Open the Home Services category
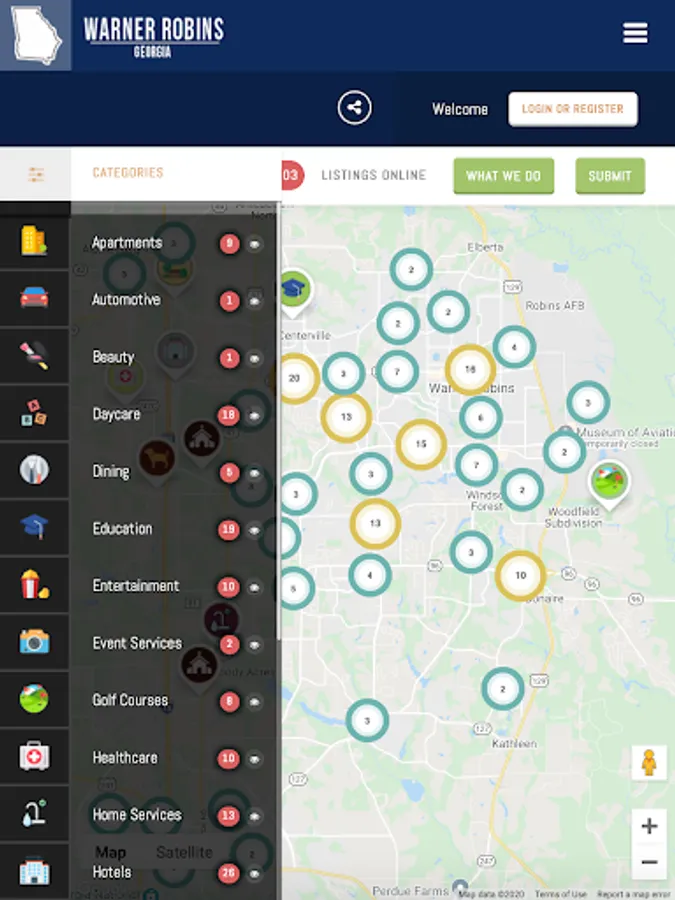 pos(137,814)
